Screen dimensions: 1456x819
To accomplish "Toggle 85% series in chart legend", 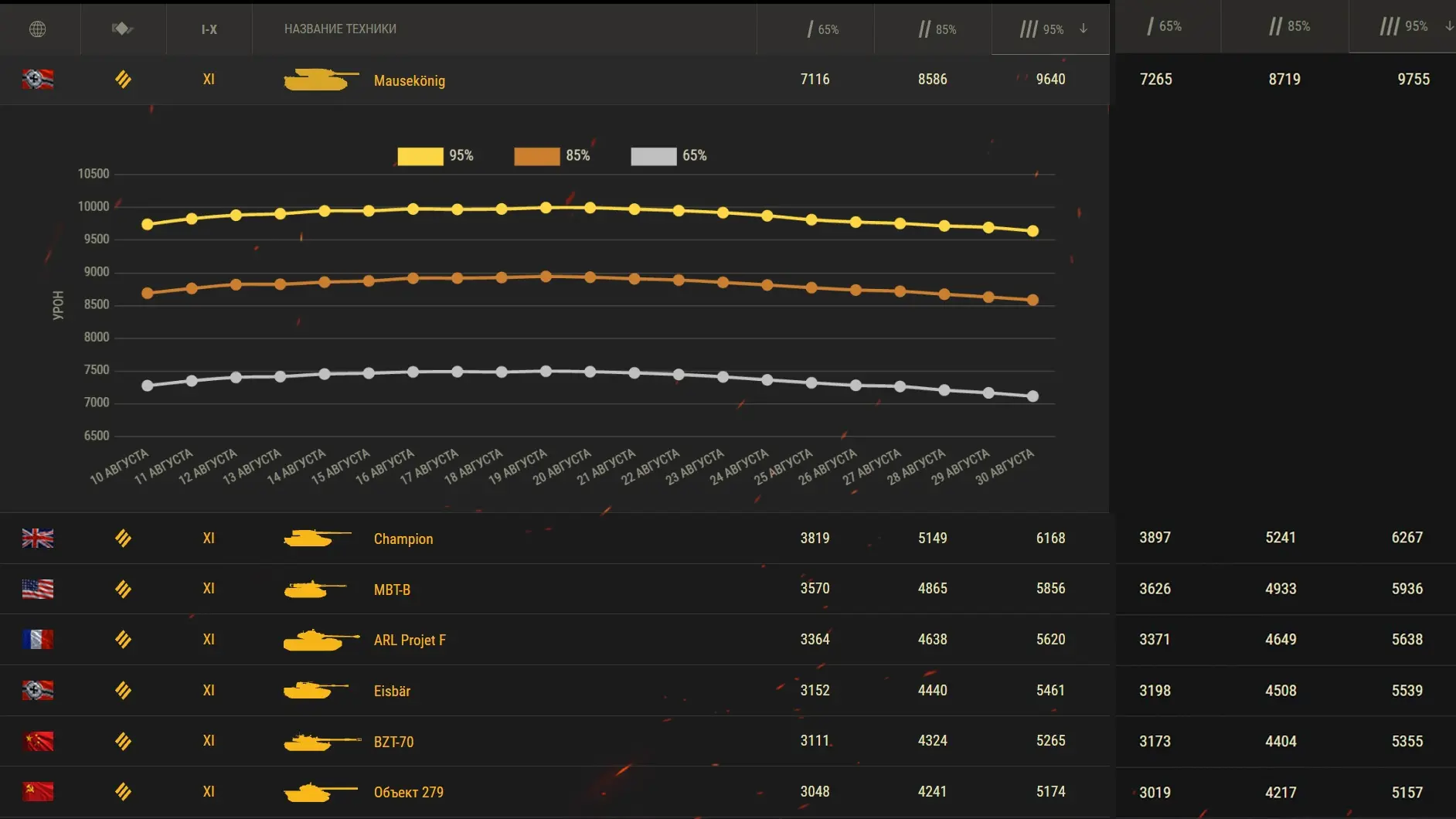I will point(552,156).
